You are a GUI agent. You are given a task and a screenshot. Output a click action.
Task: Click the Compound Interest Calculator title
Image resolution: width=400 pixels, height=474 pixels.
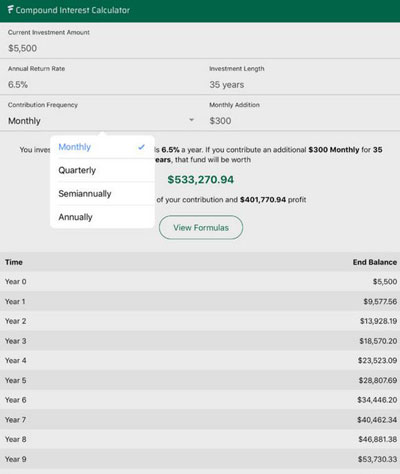[x=73, y=10]
